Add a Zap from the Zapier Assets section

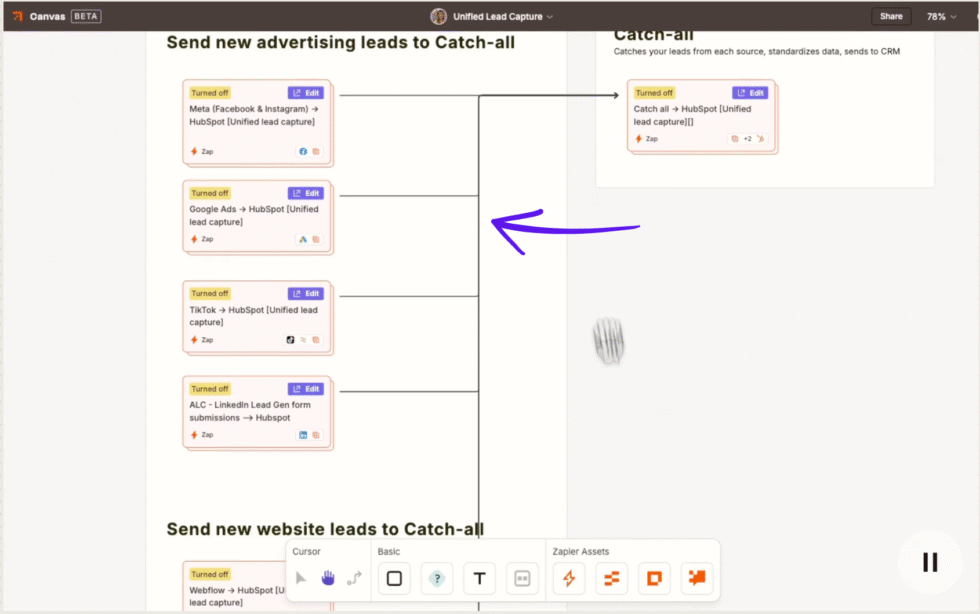[x=568, y=578]
